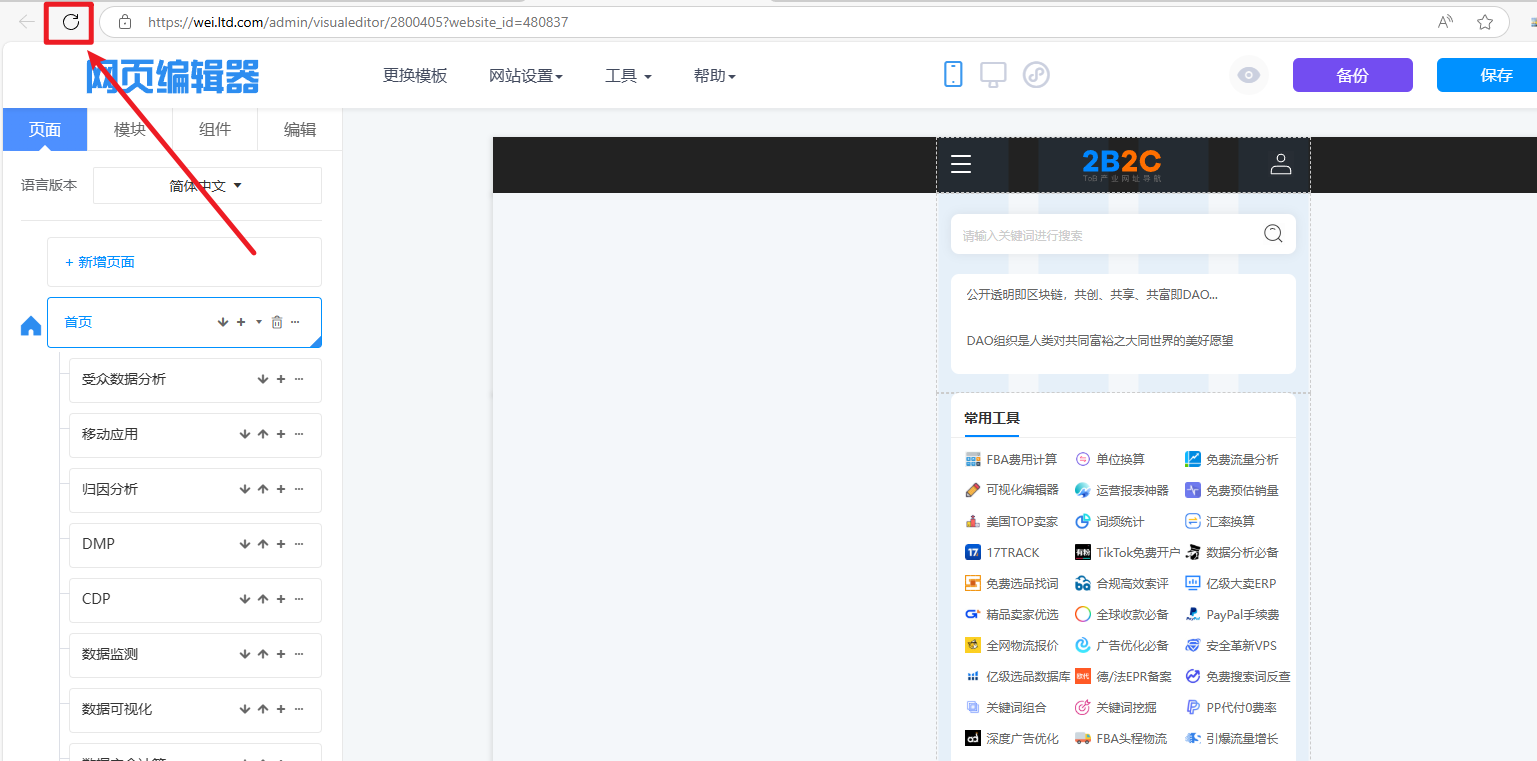Switch to mobile device preview icon
The height and width of the screenshot is (761, 1537).
click(953, 74)
